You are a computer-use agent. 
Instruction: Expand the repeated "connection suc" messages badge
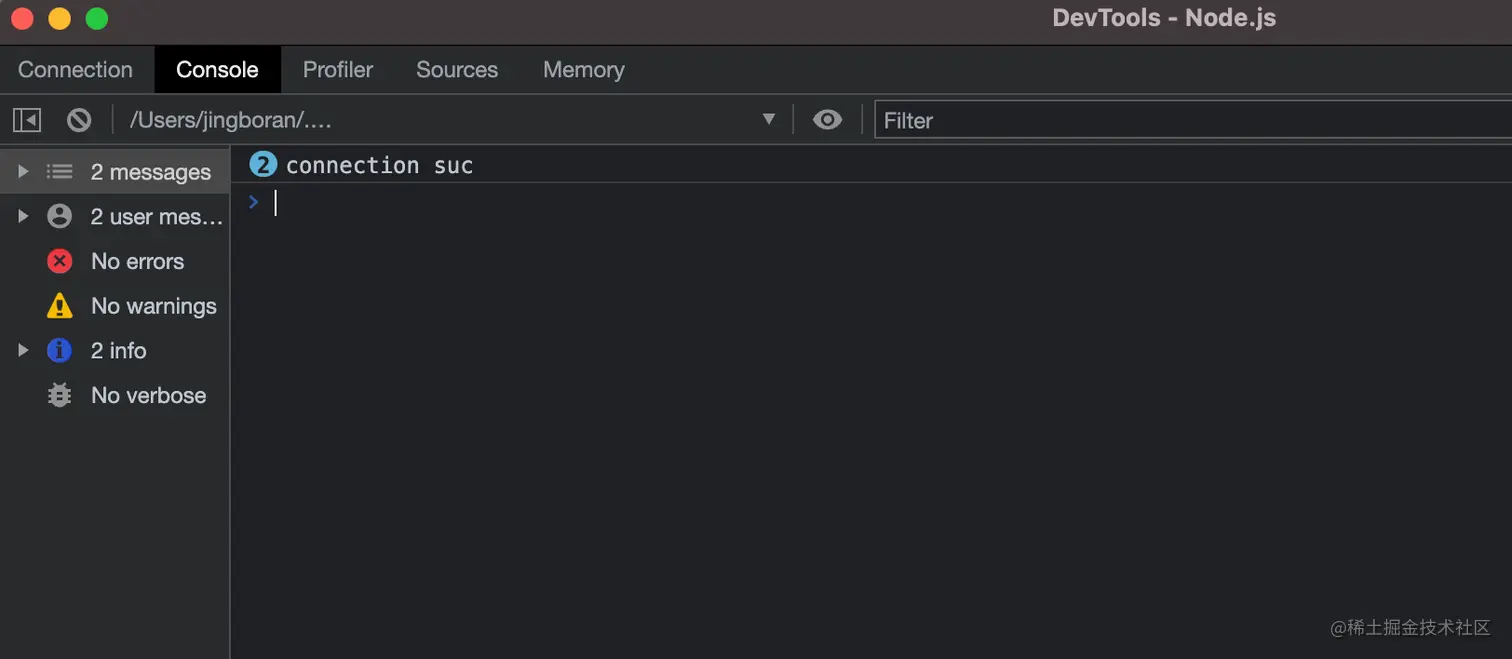click(x=262, y=164)
